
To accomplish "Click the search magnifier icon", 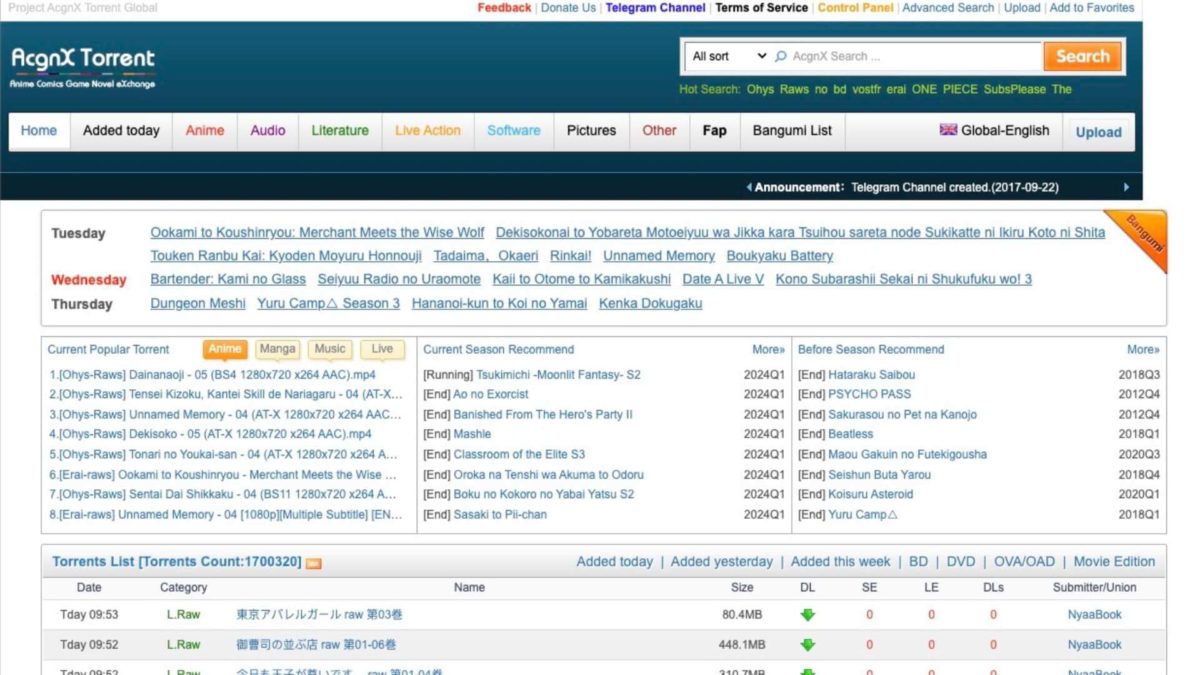I will pos(781,57).
